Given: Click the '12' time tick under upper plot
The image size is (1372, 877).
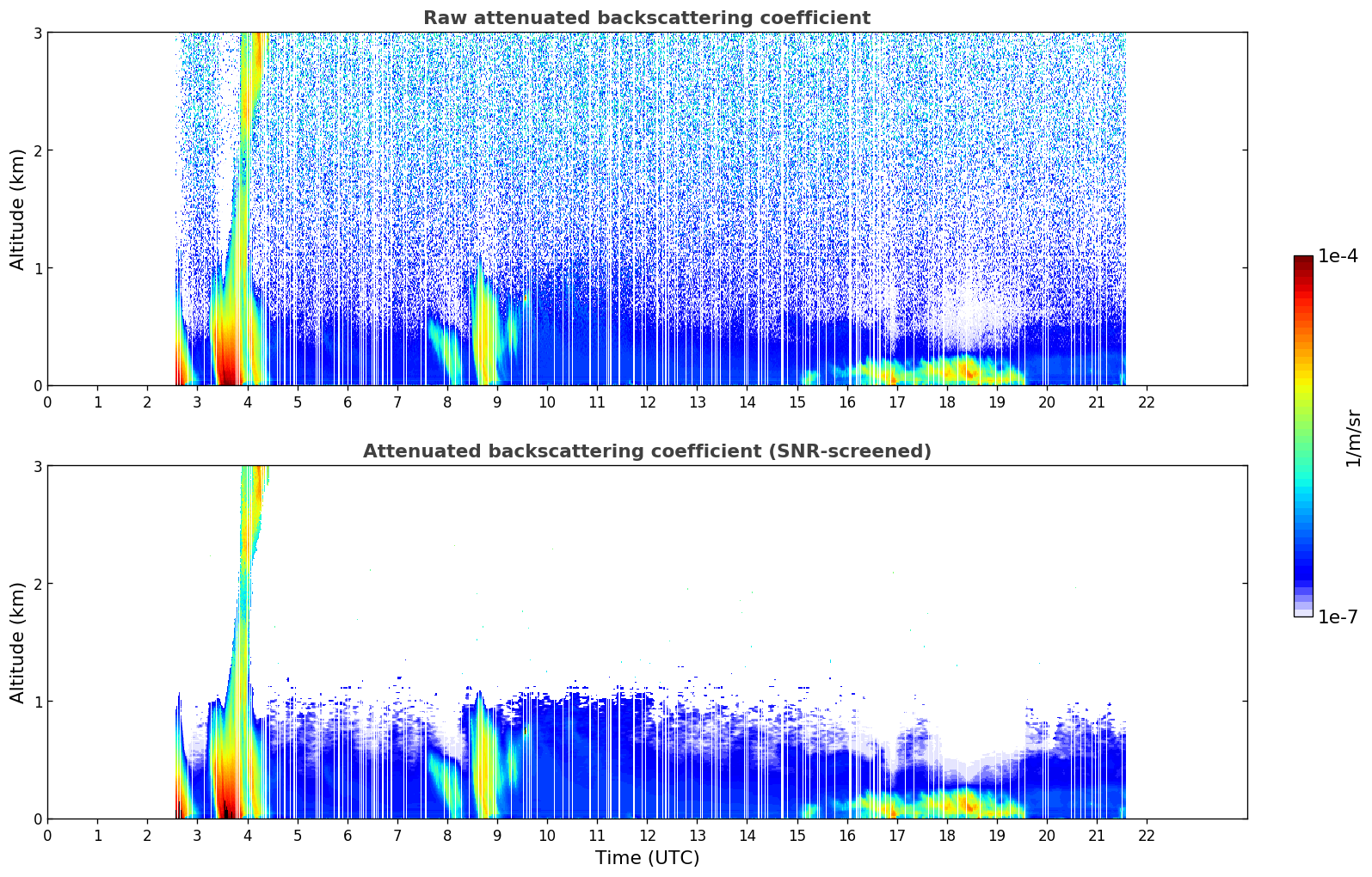Looking at the screenshot, I should coord(647,402).
